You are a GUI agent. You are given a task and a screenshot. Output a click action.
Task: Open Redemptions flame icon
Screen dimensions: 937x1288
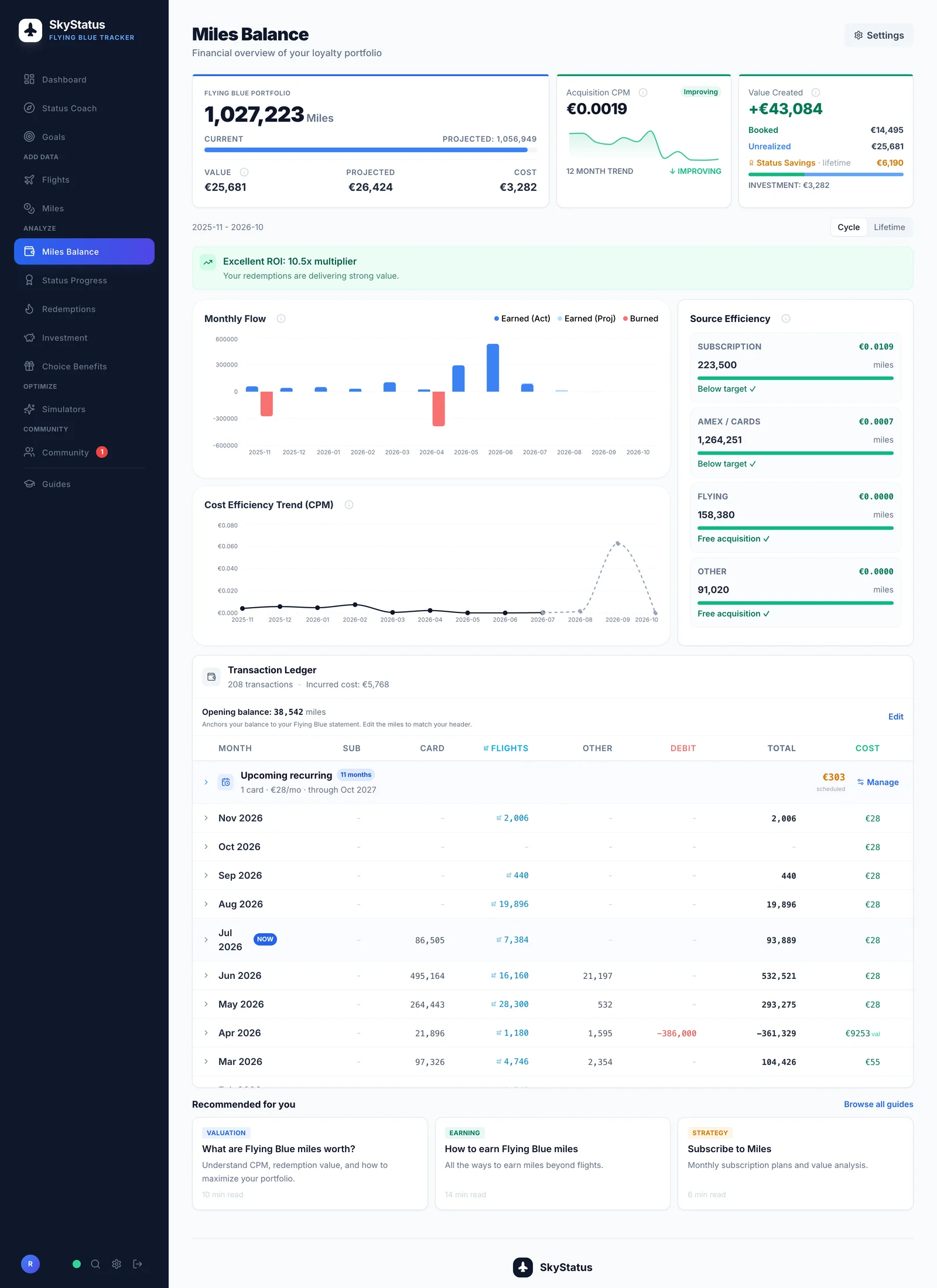(29, 309)
